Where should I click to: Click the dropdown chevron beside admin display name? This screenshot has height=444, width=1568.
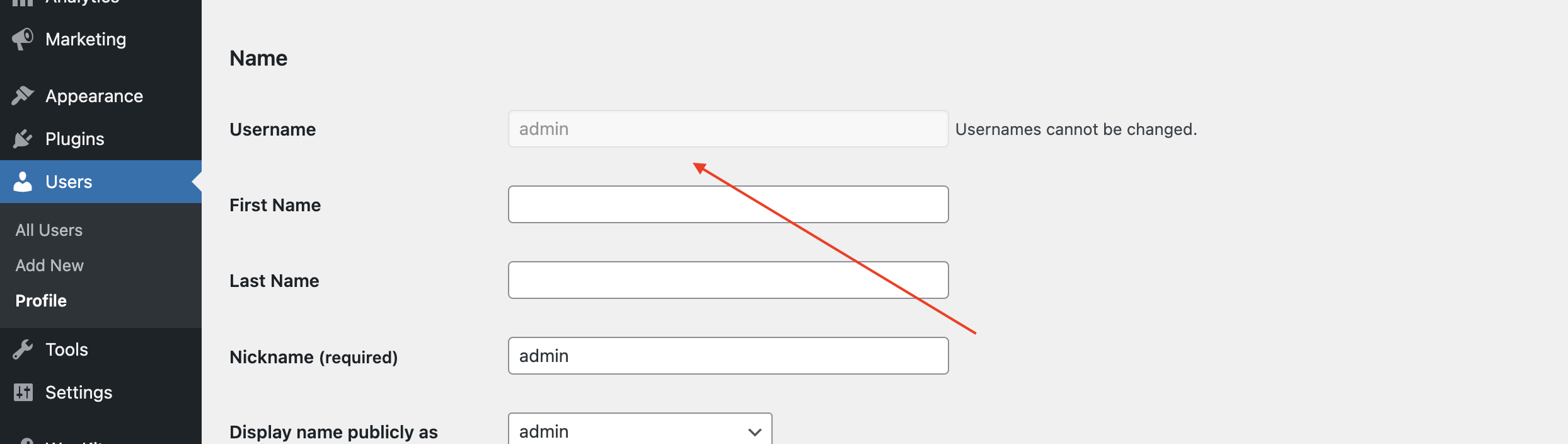(x=754, y=432)
